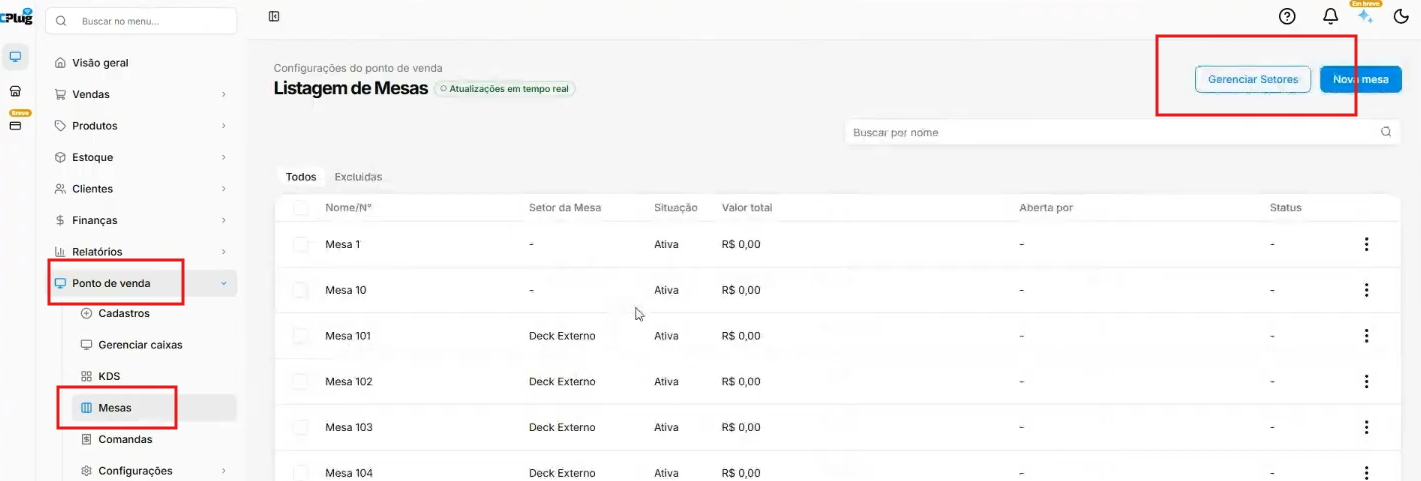
Task: Collapse the Ponto de venda chevron
Action: pyautogui.click(x=223, y=283)
